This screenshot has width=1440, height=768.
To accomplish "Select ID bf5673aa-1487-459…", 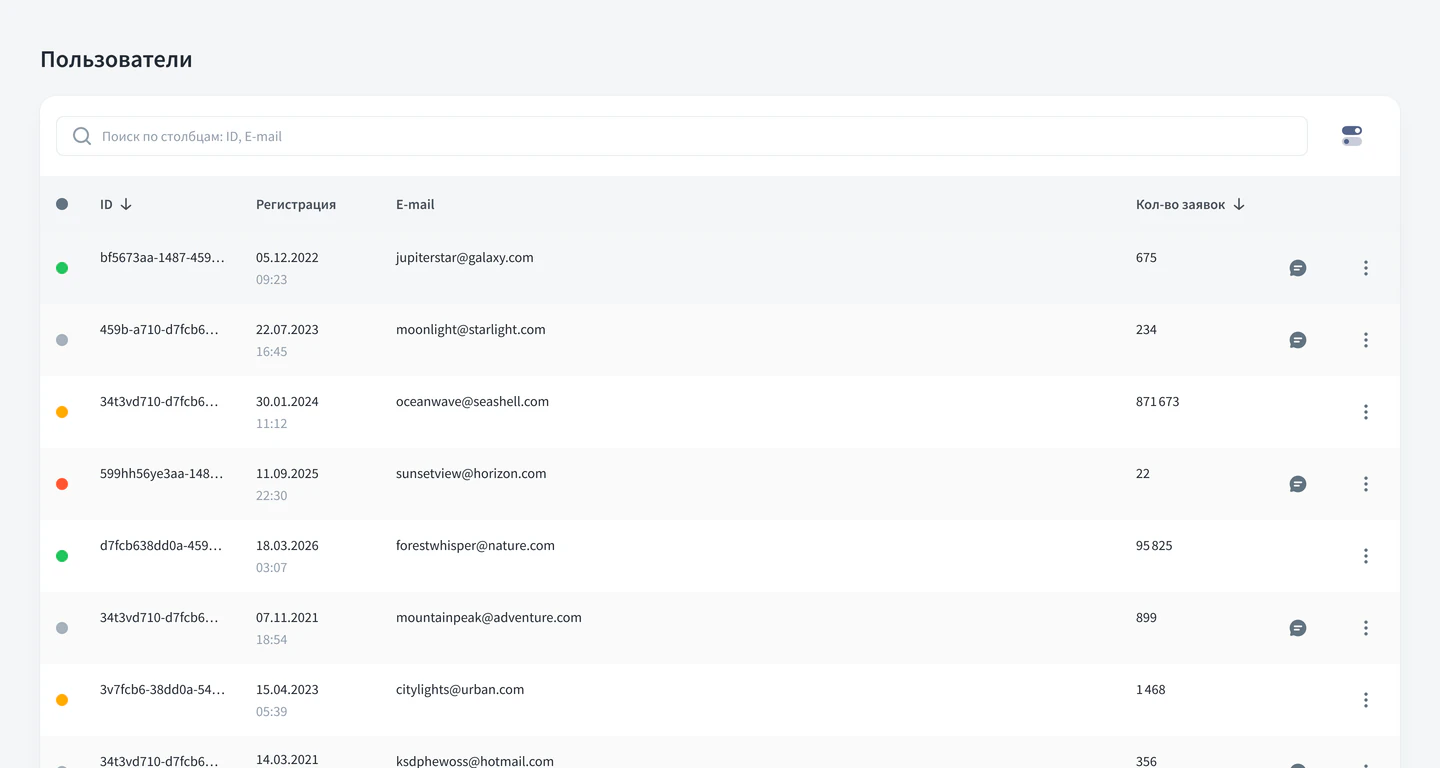I will tap(162, 257).
